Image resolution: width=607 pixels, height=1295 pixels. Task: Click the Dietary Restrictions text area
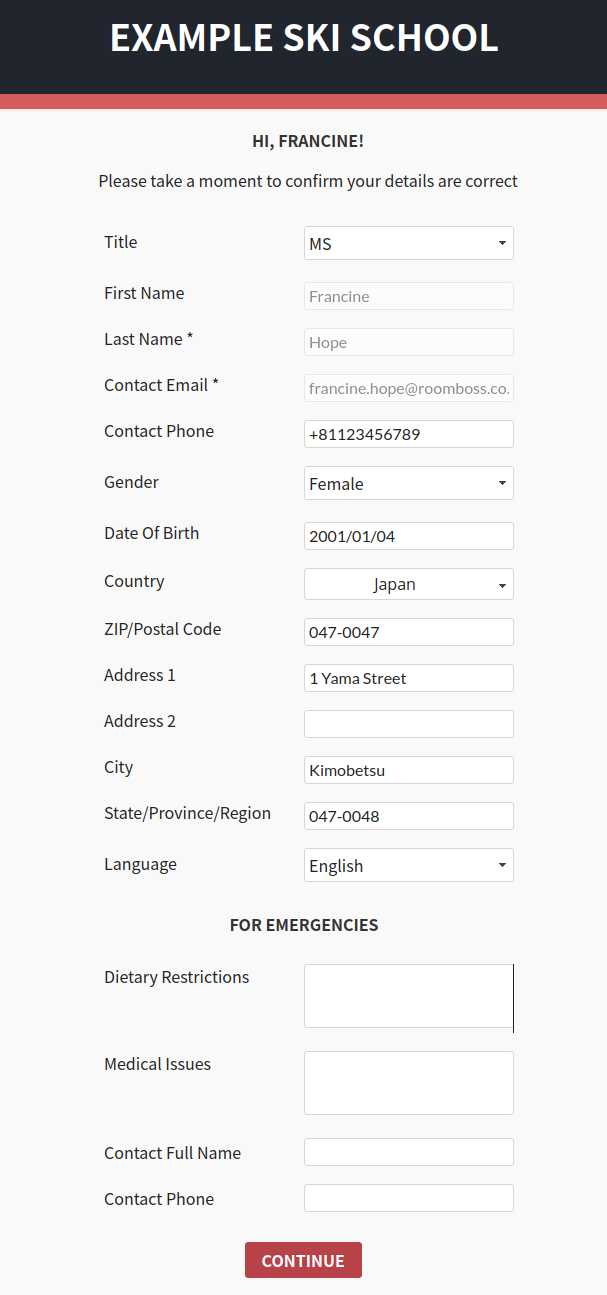point(408,996)
